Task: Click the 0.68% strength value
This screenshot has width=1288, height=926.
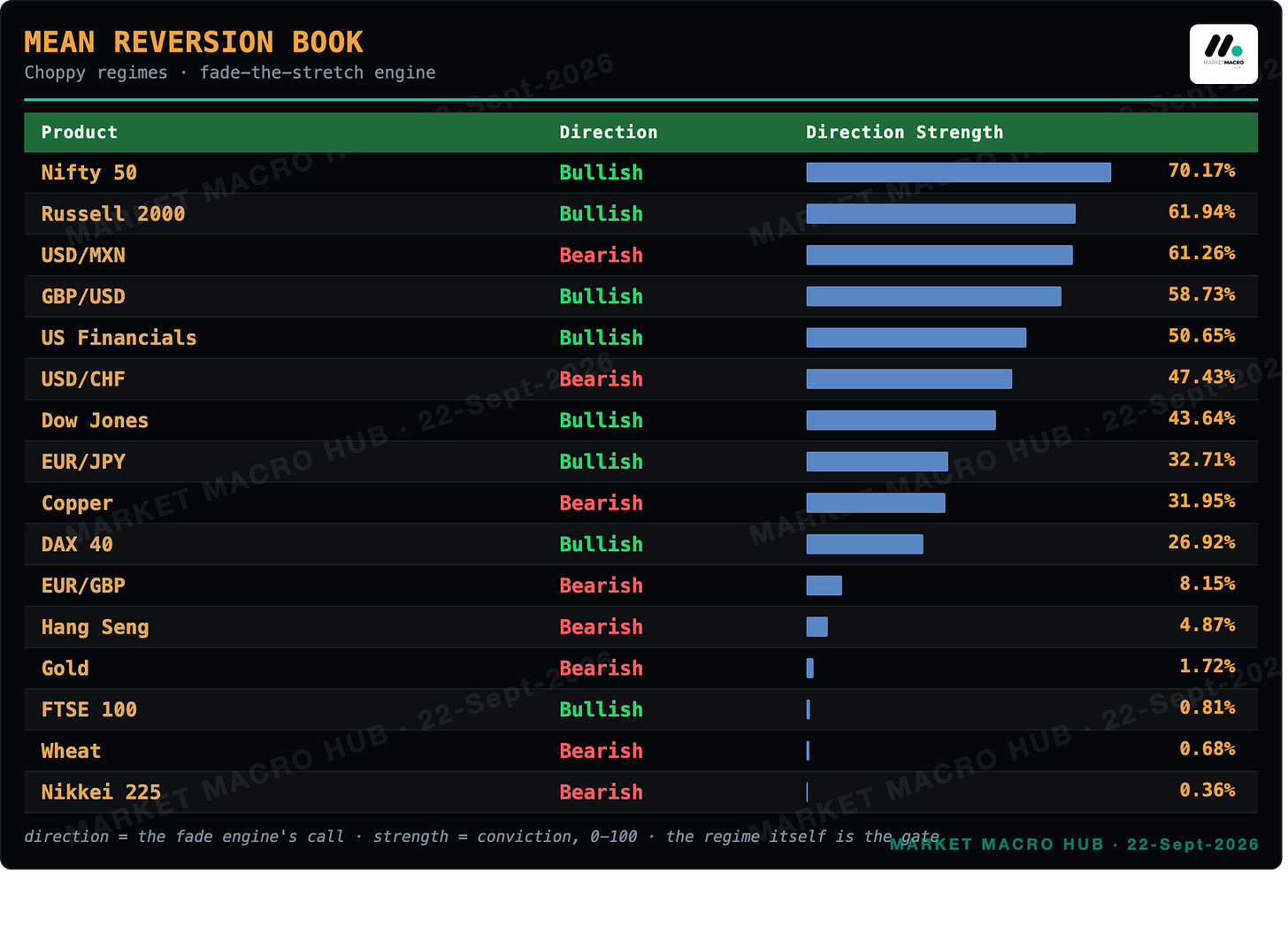Action: [x=1207, y=749]
